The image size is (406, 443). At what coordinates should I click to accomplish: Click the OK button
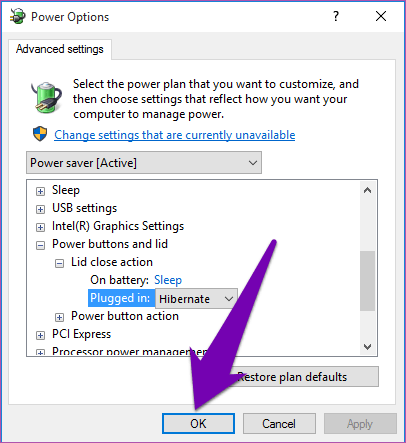click(198, 424)
